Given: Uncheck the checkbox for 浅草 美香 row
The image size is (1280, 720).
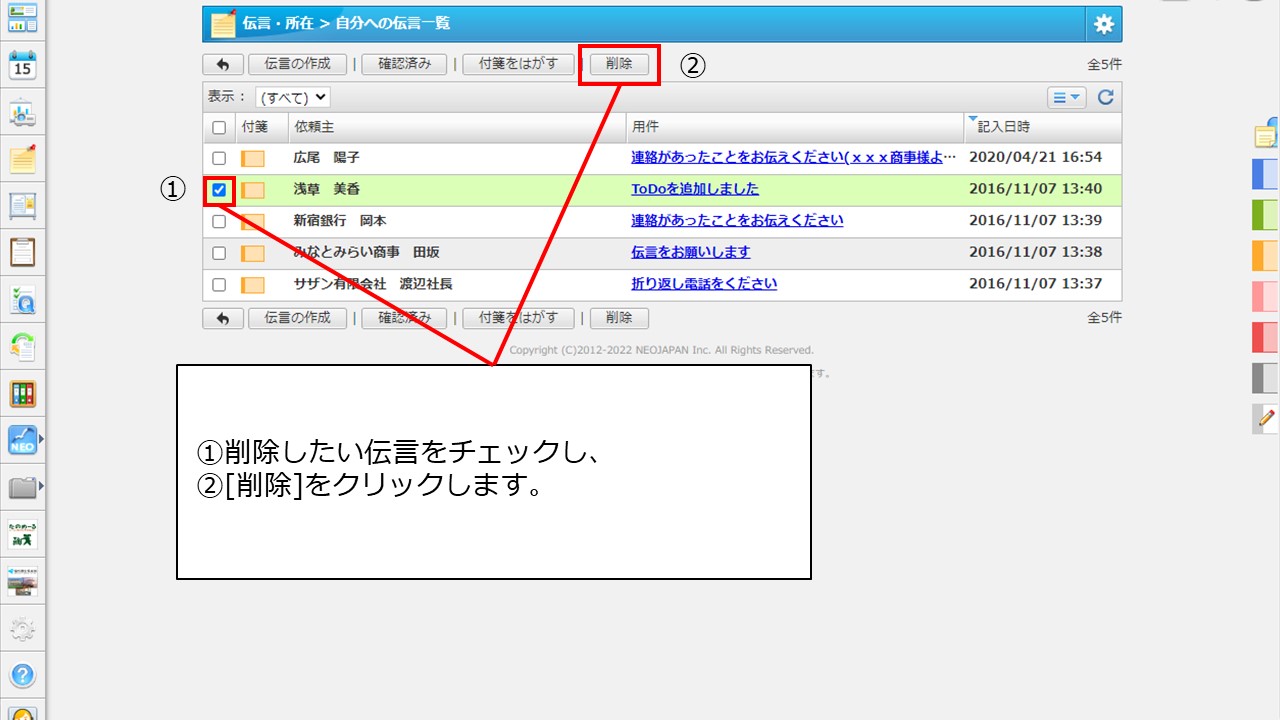Looking at the screenshot, I should pyautogui.click(x=219, y=190).
